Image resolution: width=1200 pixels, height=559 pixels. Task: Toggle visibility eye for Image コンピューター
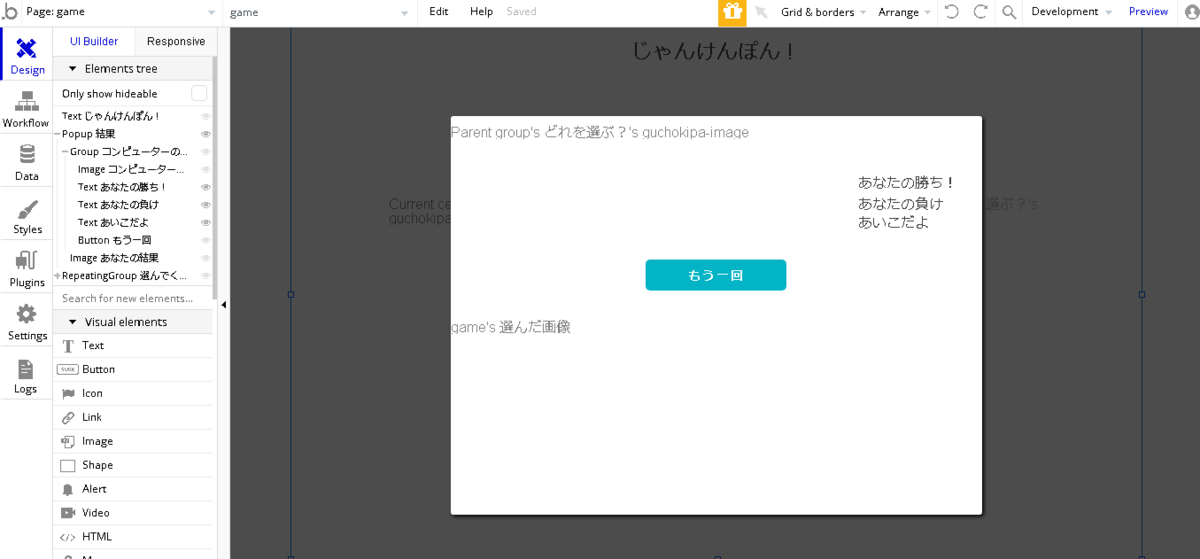(206, 169)
